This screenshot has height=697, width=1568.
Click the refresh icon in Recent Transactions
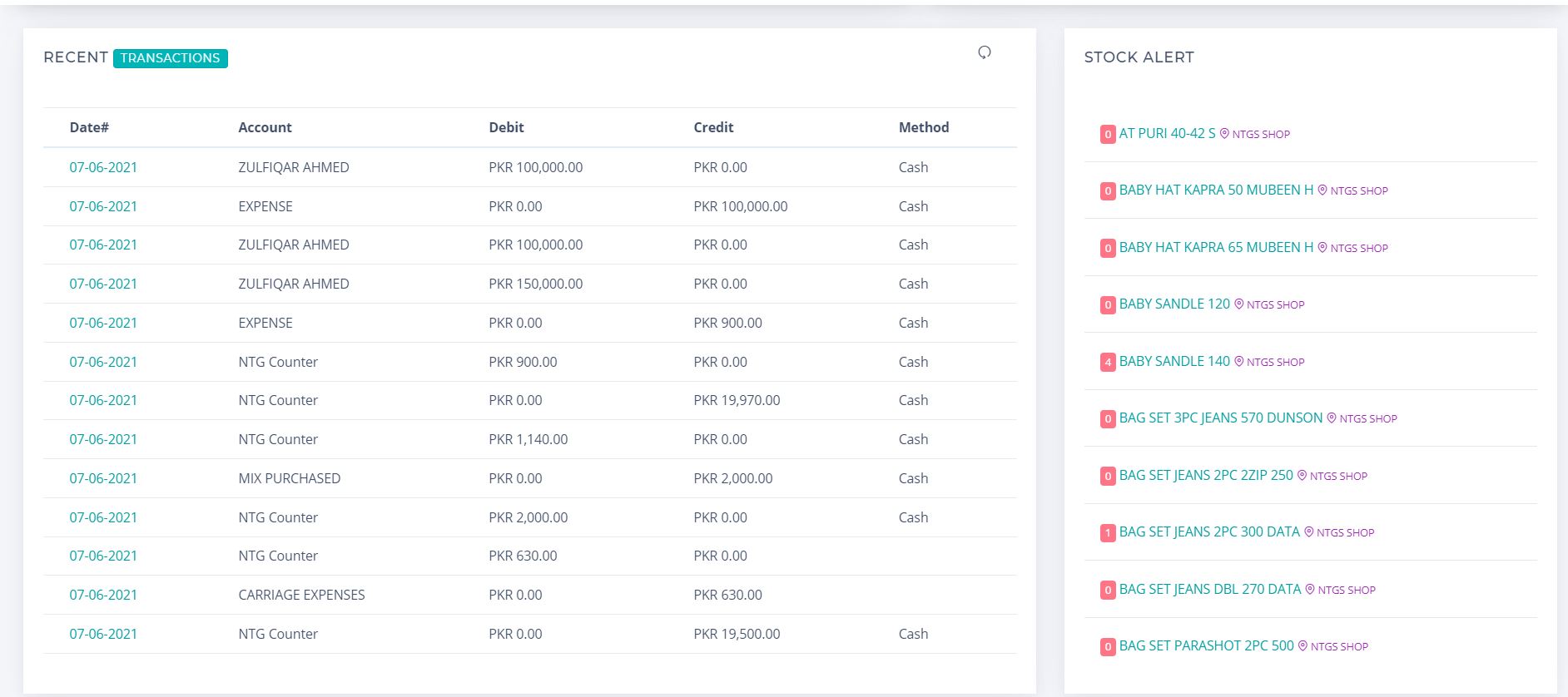click(984, 52)
